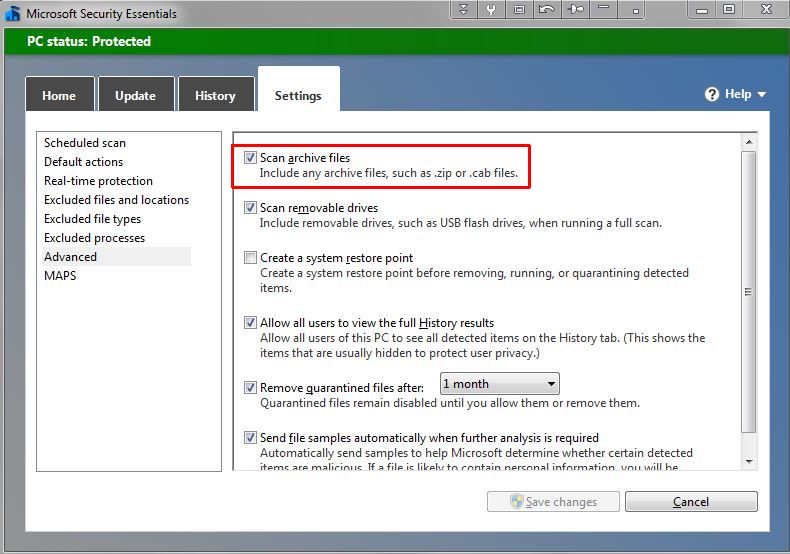The height and width of the screenshot is (554, 790).
Task: Minimize the Security Essentials window
Action: 702,10
